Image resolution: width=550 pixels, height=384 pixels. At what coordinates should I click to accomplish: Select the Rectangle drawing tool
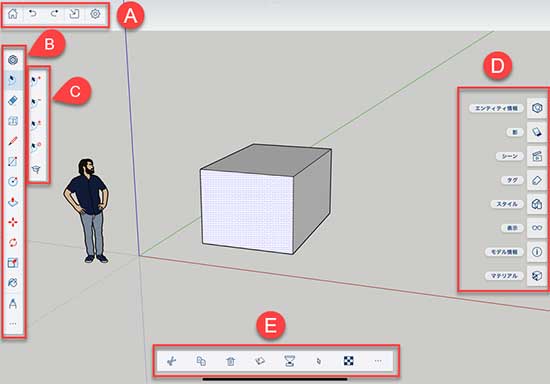coord(13,162)
